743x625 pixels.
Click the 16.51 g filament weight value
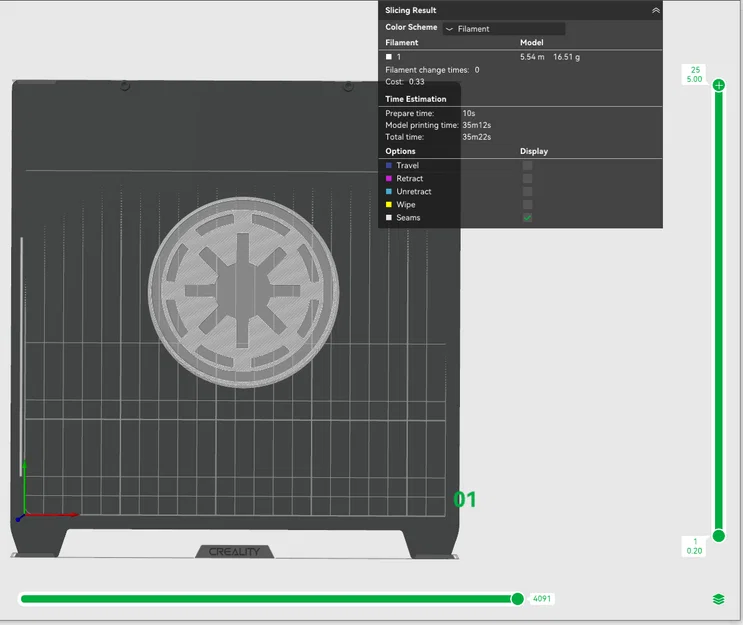click(x=566, y=57)
